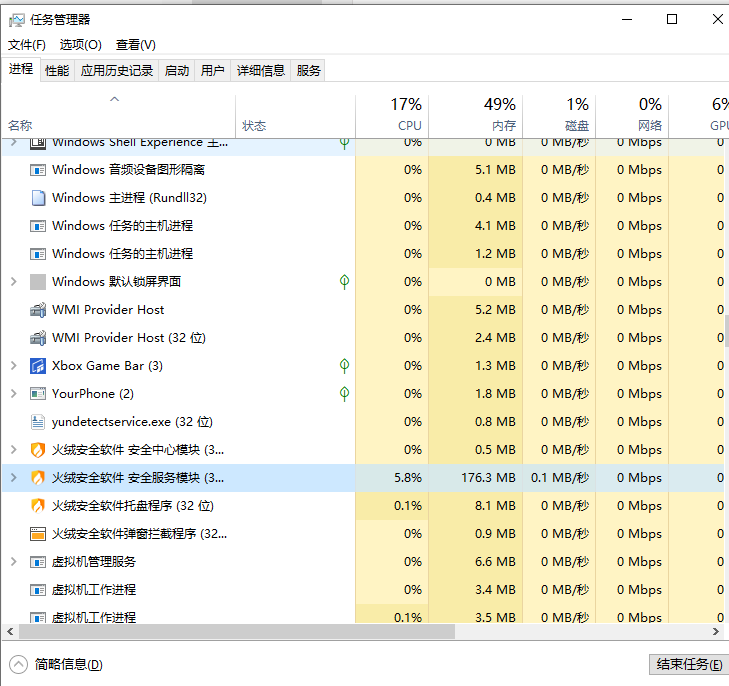
Task: Minimize the Task Manager window
Action: (x=627, y=20)
